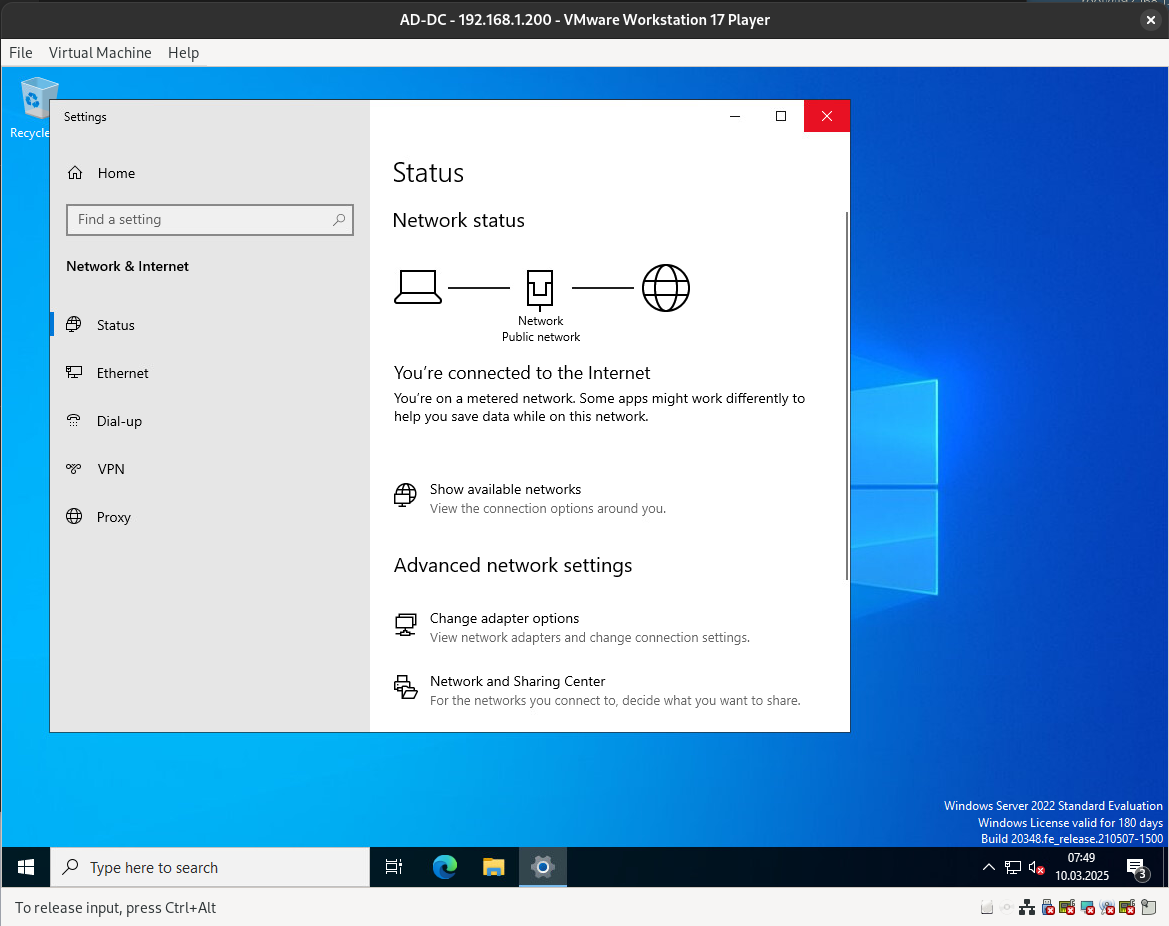Click the Home icon in Settings sidebar
1169x926 pixels.
click(x=75, y=173)
